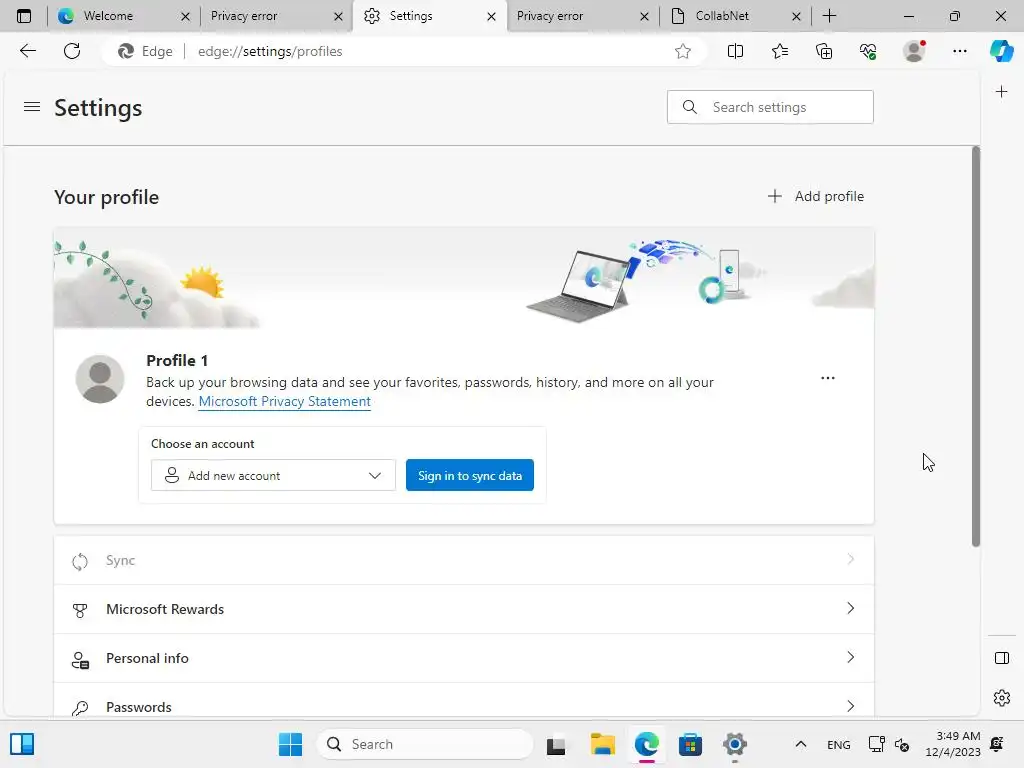Viewport: 1024px width, 768px height.
Task: Click the profile avatar in toolbar
Action: click(914, 51)
